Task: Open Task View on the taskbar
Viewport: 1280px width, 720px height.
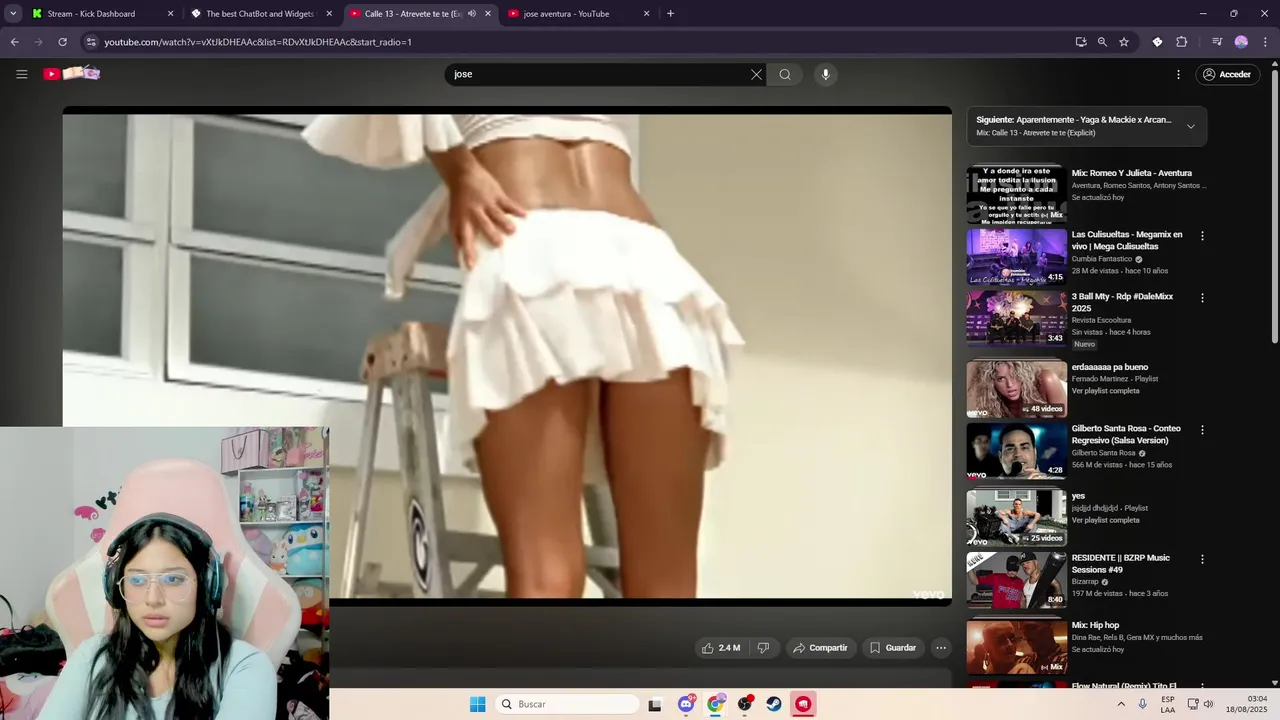Action: click(655, 705)
